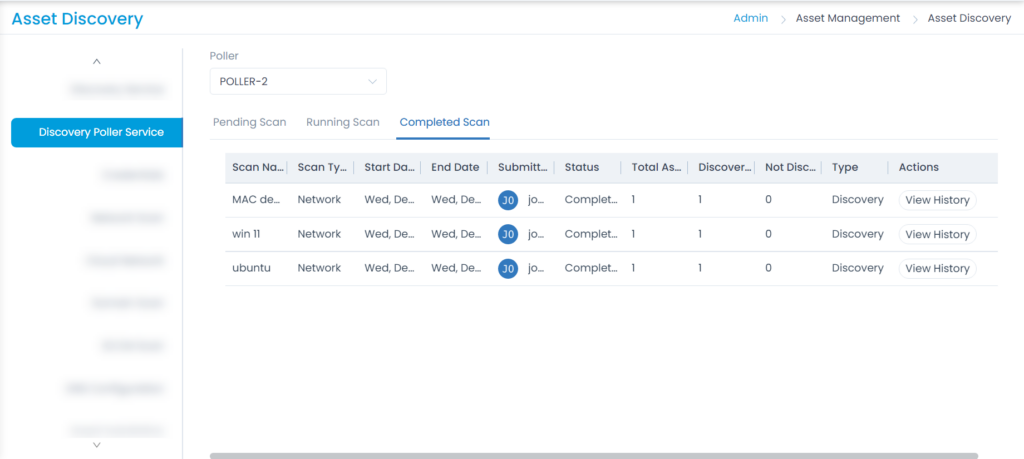The width and height of the screenshot is (1024, 459).
Task: Sort by the End Date column header
Action: [455, 167]
